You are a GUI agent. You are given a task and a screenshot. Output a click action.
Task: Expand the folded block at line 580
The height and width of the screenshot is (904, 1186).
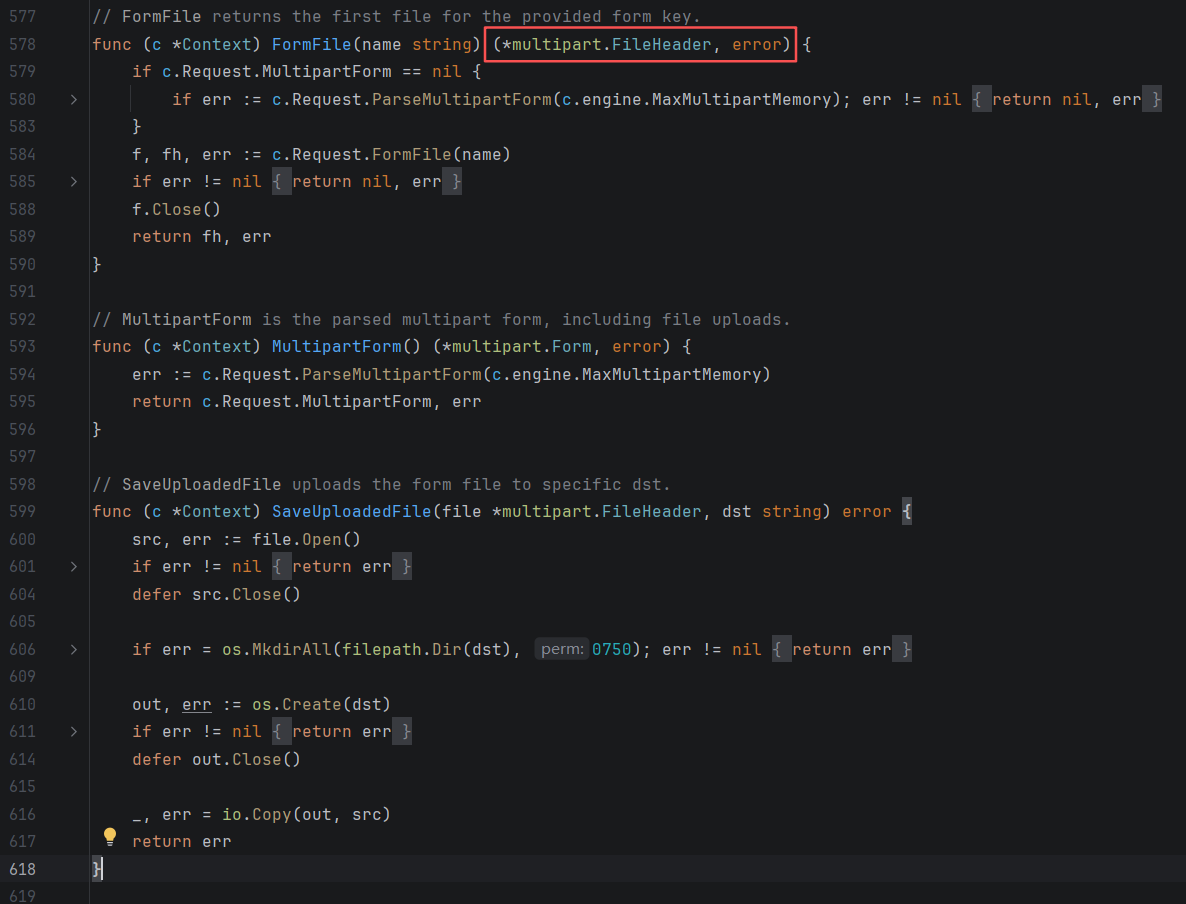tap(74, 99)
